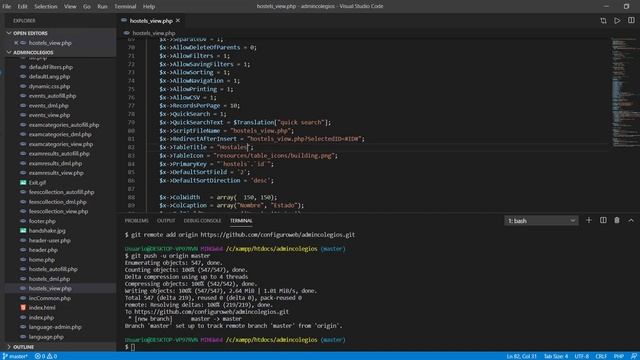640x360 pixels.
Task: Open language-admin.php in explorer
Action: pyautogui.click(x=55, y=327)
